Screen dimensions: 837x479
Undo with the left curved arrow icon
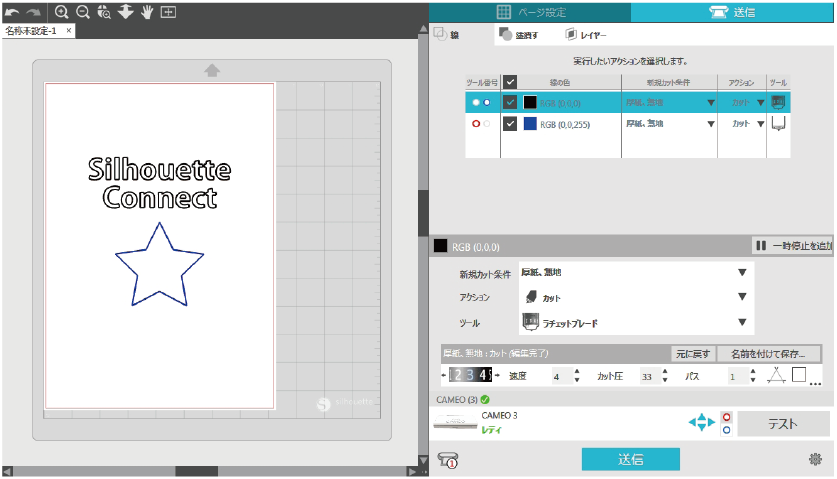pos(12,12)
